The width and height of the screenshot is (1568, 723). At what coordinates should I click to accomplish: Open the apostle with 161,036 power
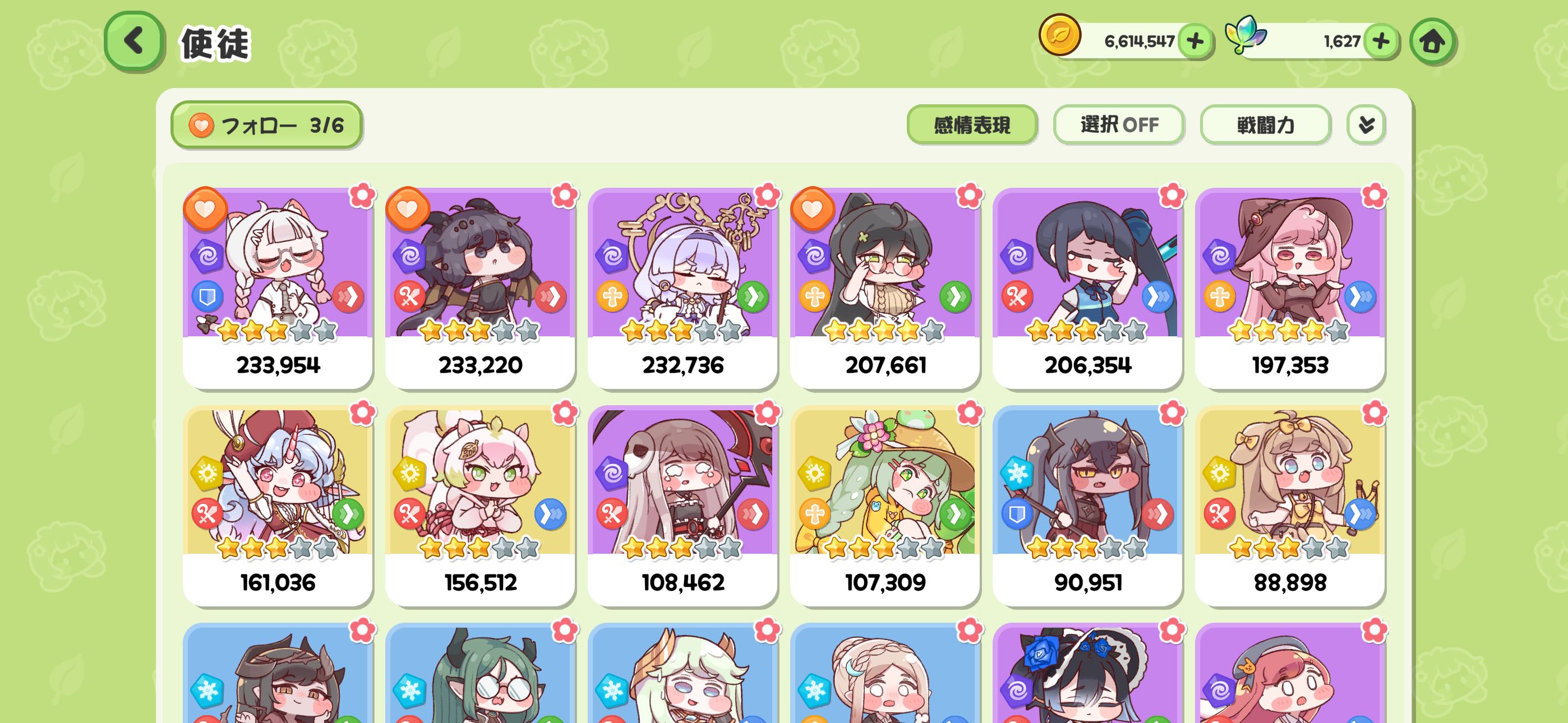(278, 506)
